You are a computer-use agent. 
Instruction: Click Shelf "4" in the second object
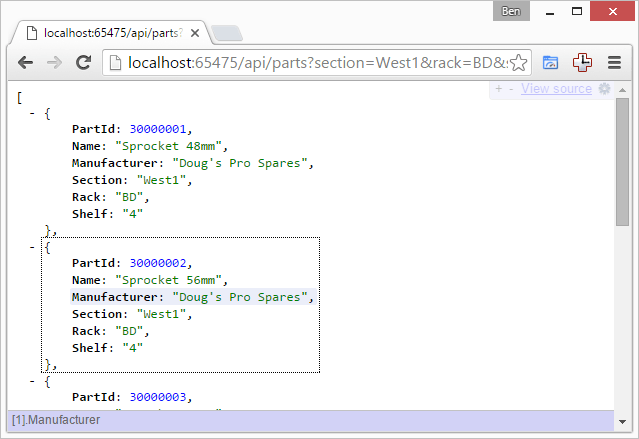click(133, 348)
